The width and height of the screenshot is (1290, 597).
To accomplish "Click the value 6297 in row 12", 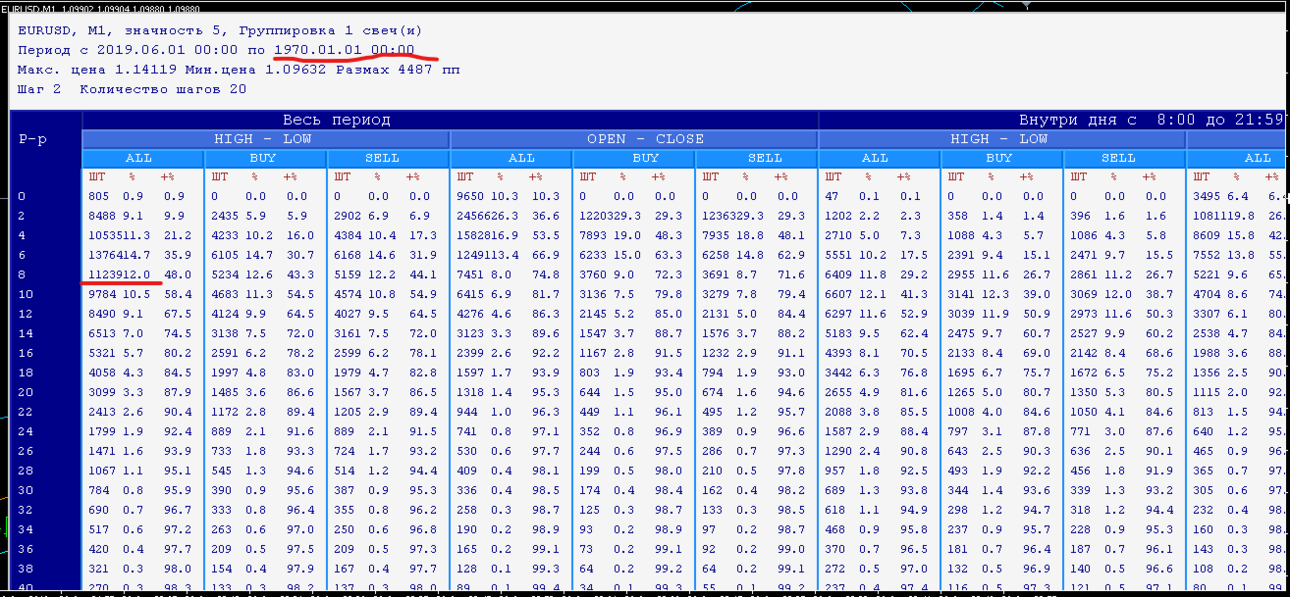I will (841, 314).
